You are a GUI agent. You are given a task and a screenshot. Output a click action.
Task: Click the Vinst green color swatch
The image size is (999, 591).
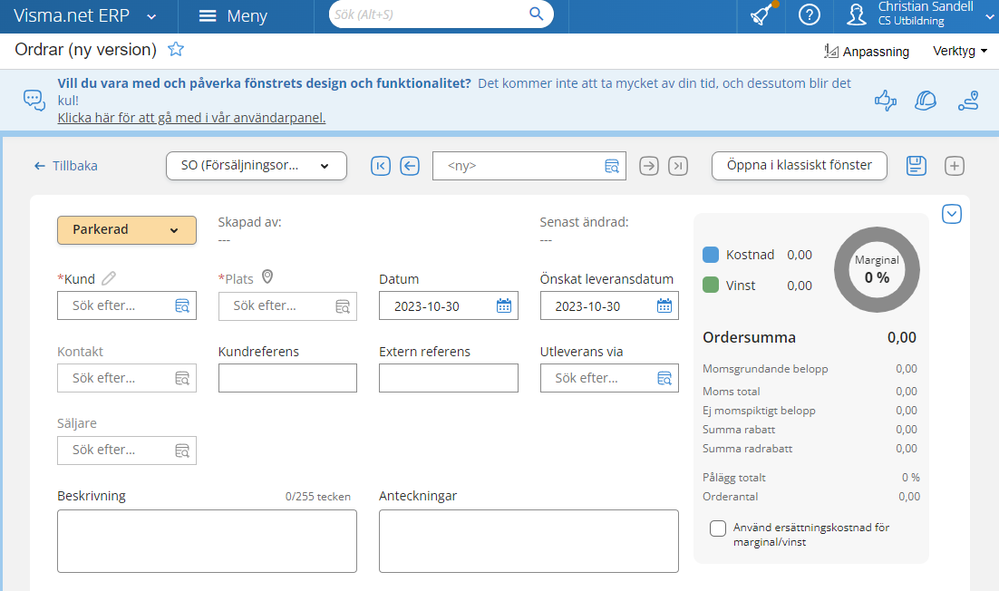pyautogui.click(x=710, y=285)
